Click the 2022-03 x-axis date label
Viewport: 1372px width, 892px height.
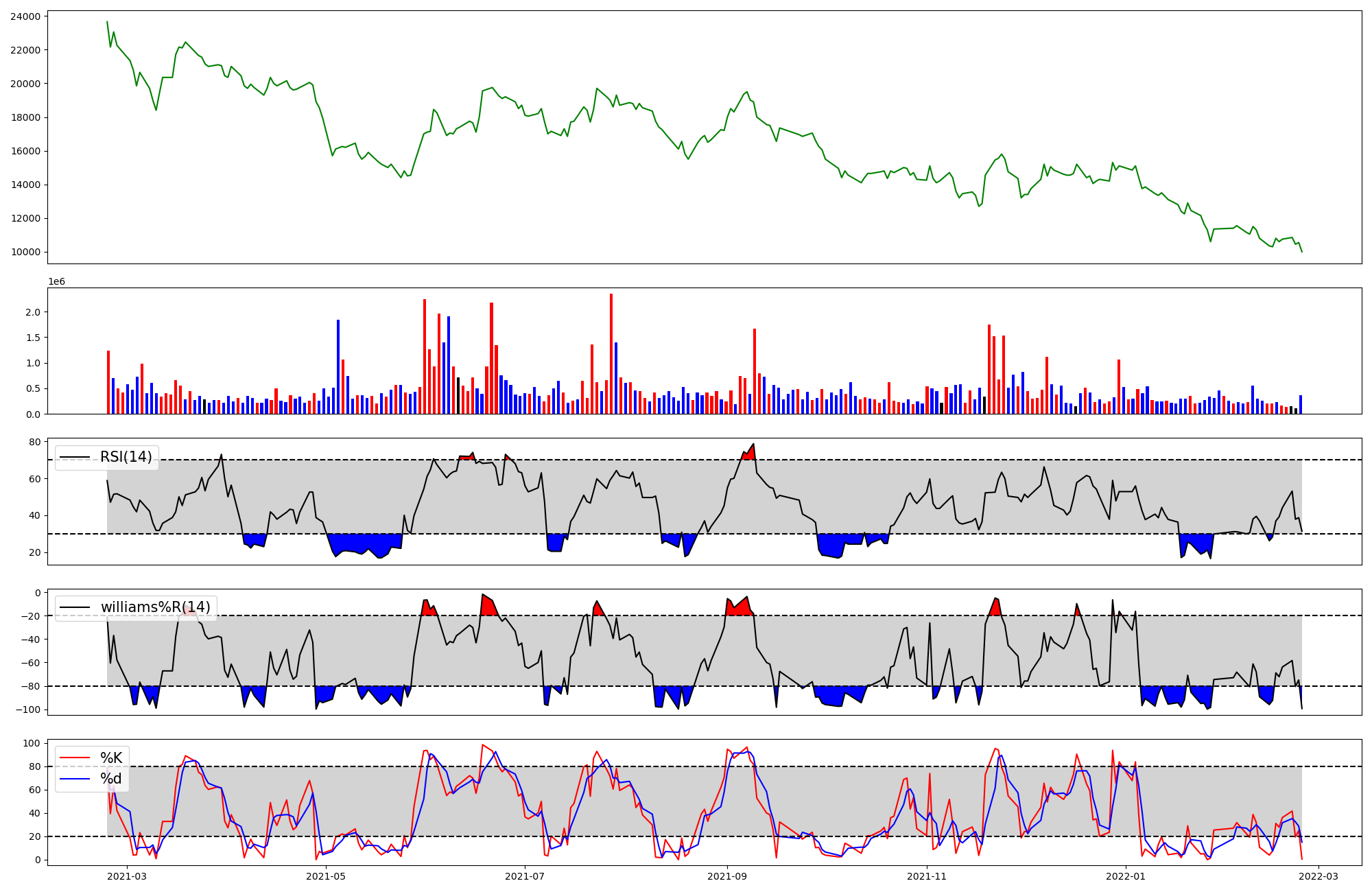[x=1318, y=876]
